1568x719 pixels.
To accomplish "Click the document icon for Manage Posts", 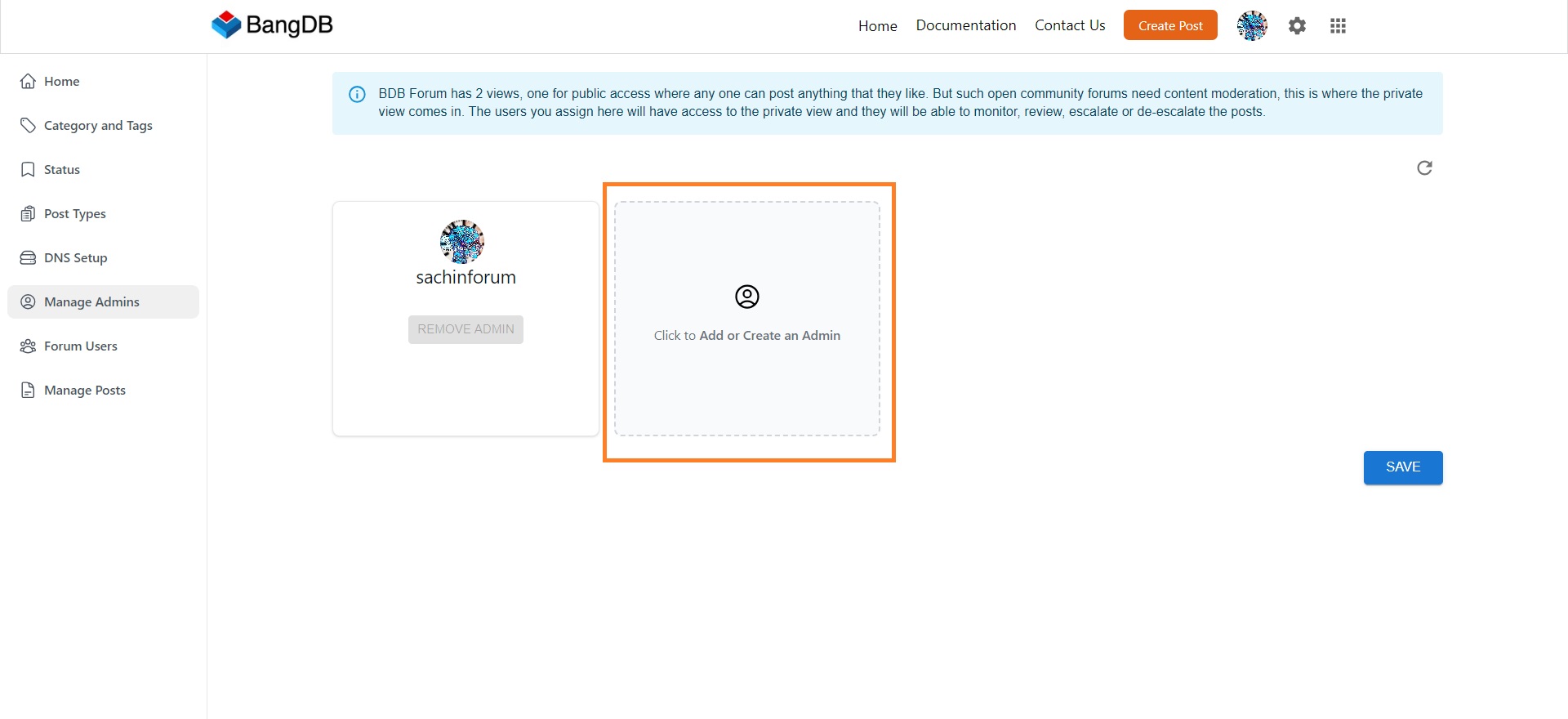I will (x=28, y=390).
